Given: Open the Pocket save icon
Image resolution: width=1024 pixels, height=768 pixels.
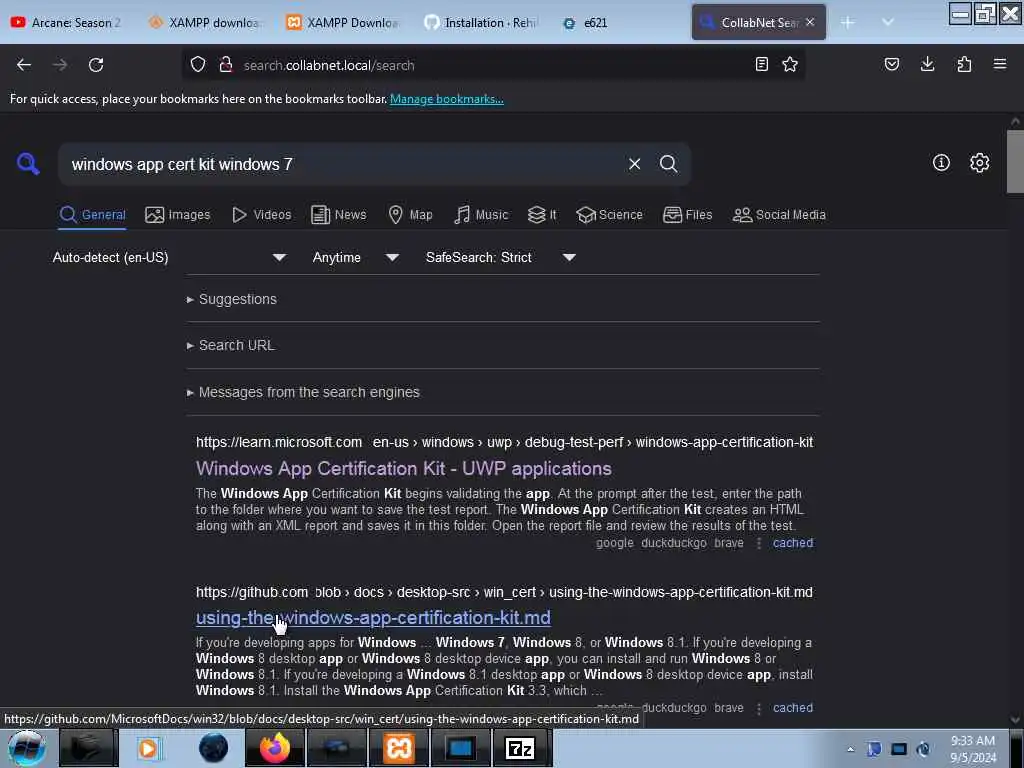Looking at the screenshot, I should click(892, 64).
